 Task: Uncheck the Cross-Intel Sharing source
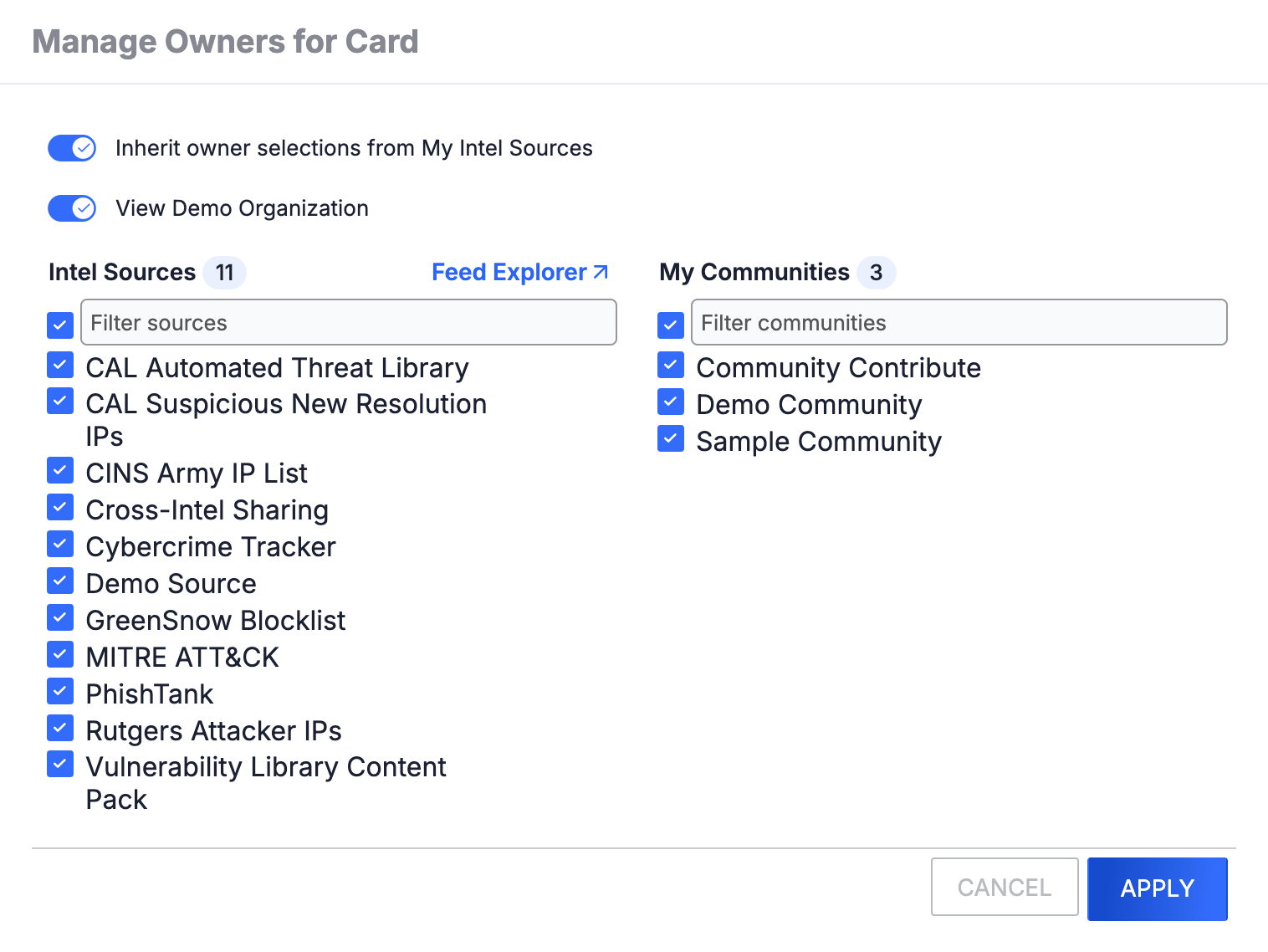coord(60,507)
